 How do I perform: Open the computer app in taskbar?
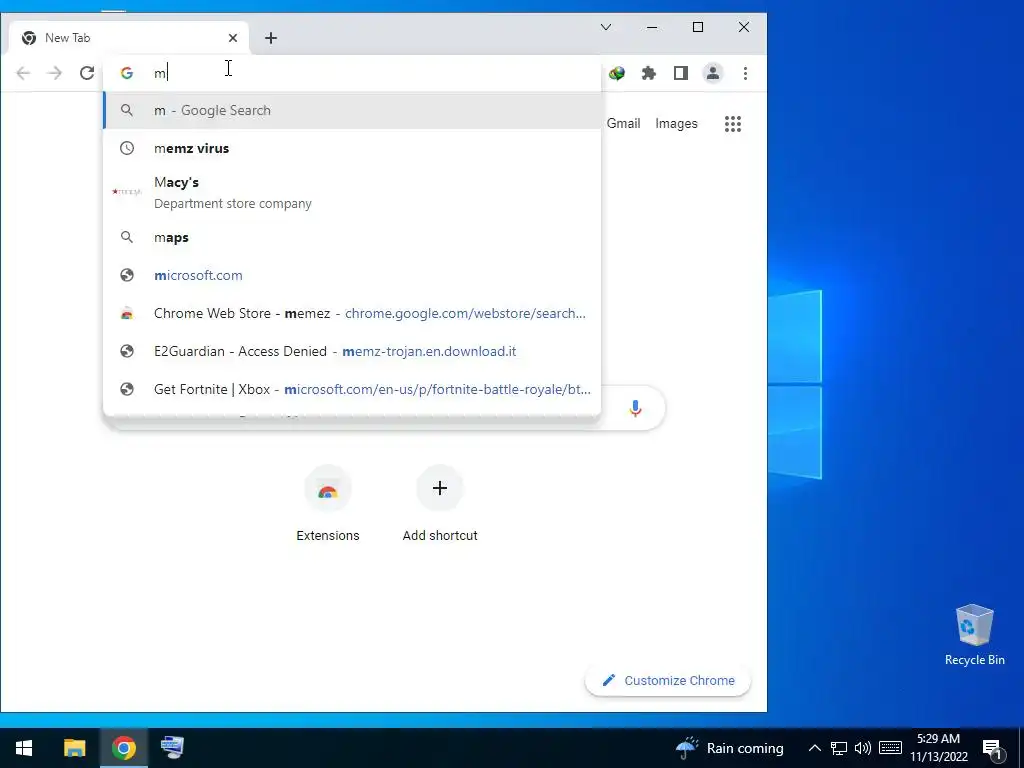coord(172,748)
